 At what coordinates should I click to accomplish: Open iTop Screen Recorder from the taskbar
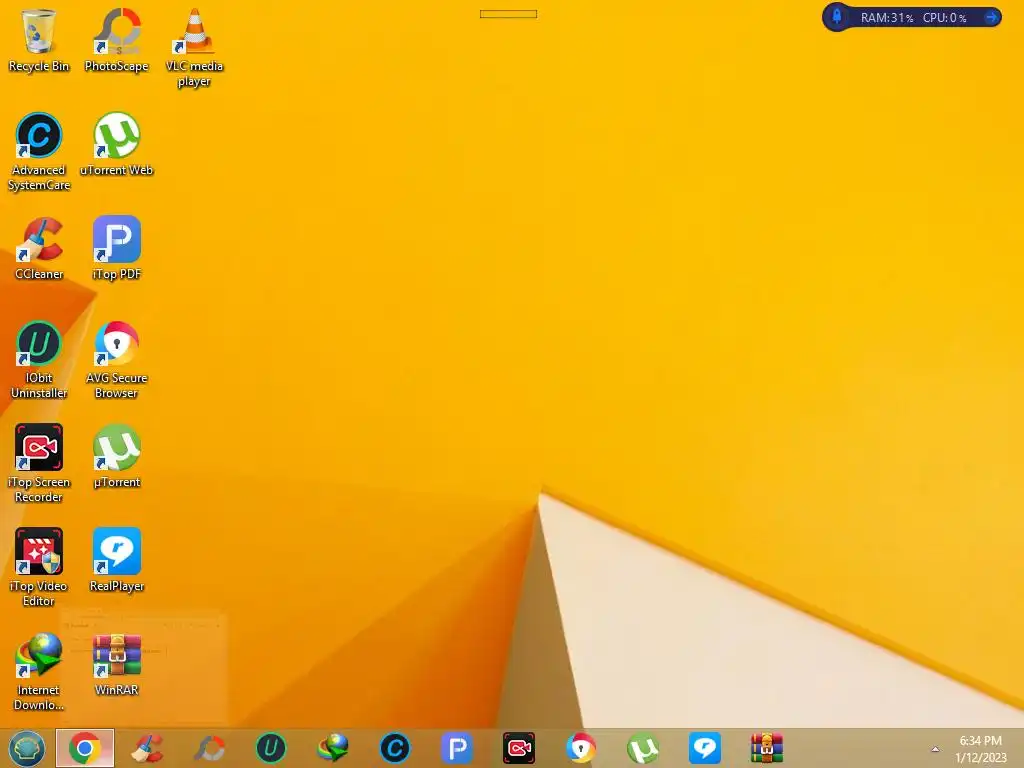[x=519, y=748]
